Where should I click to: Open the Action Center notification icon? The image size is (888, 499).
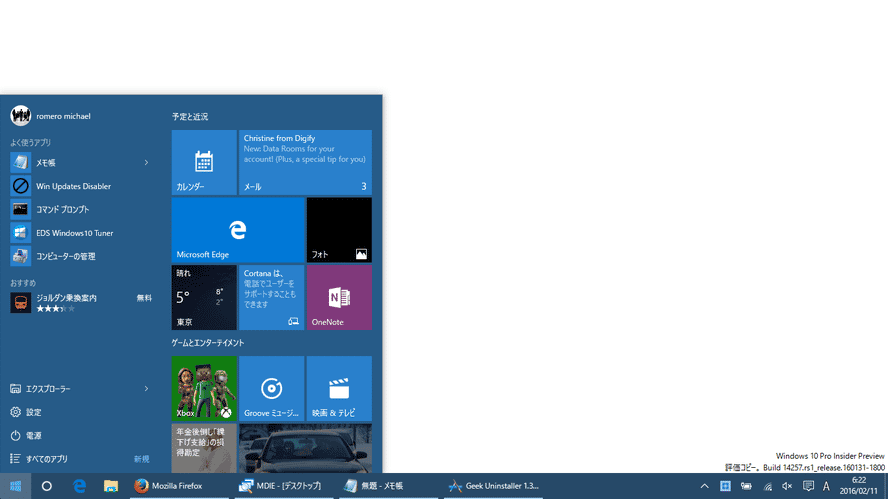[808, 486]
